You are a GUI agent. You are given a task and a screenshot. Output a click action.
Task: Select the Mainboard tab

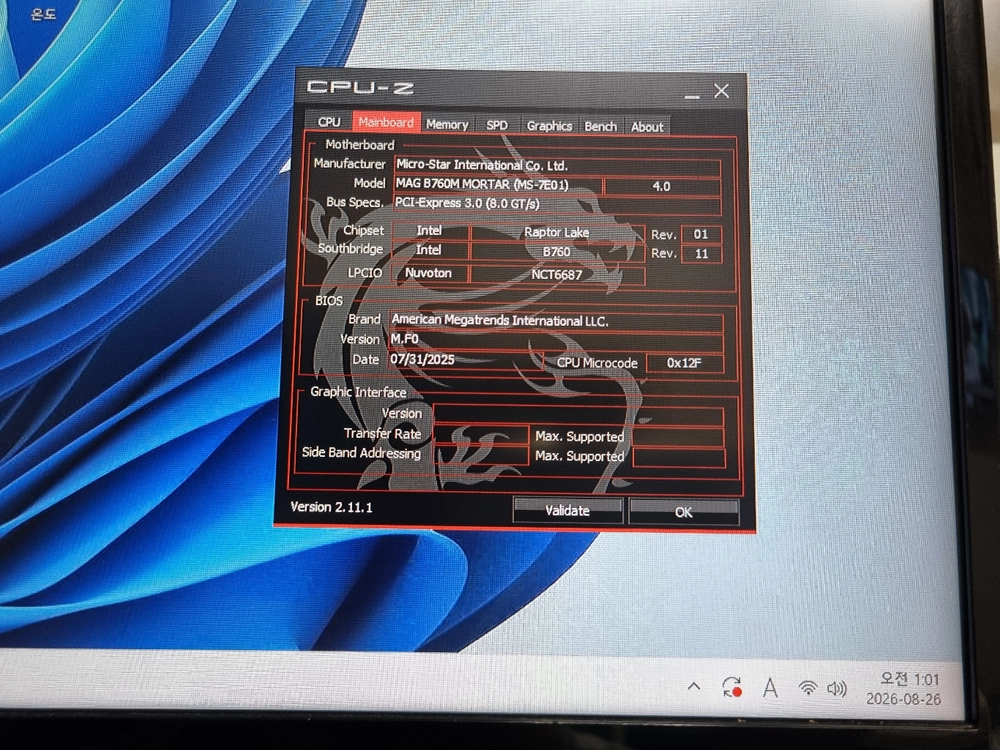pos(386,122)
